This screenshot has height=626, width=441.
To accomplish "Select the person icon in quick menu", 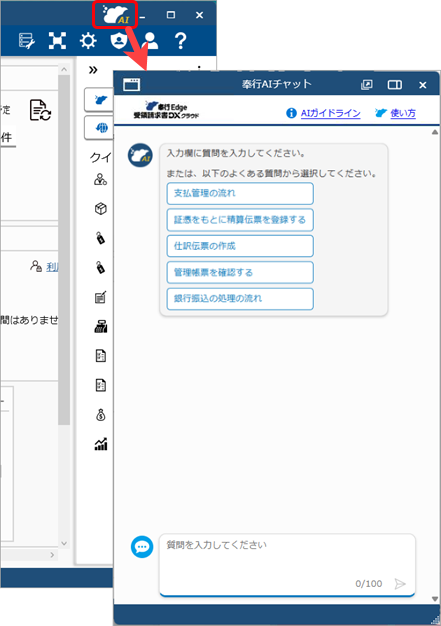I will tap(100, 180).
